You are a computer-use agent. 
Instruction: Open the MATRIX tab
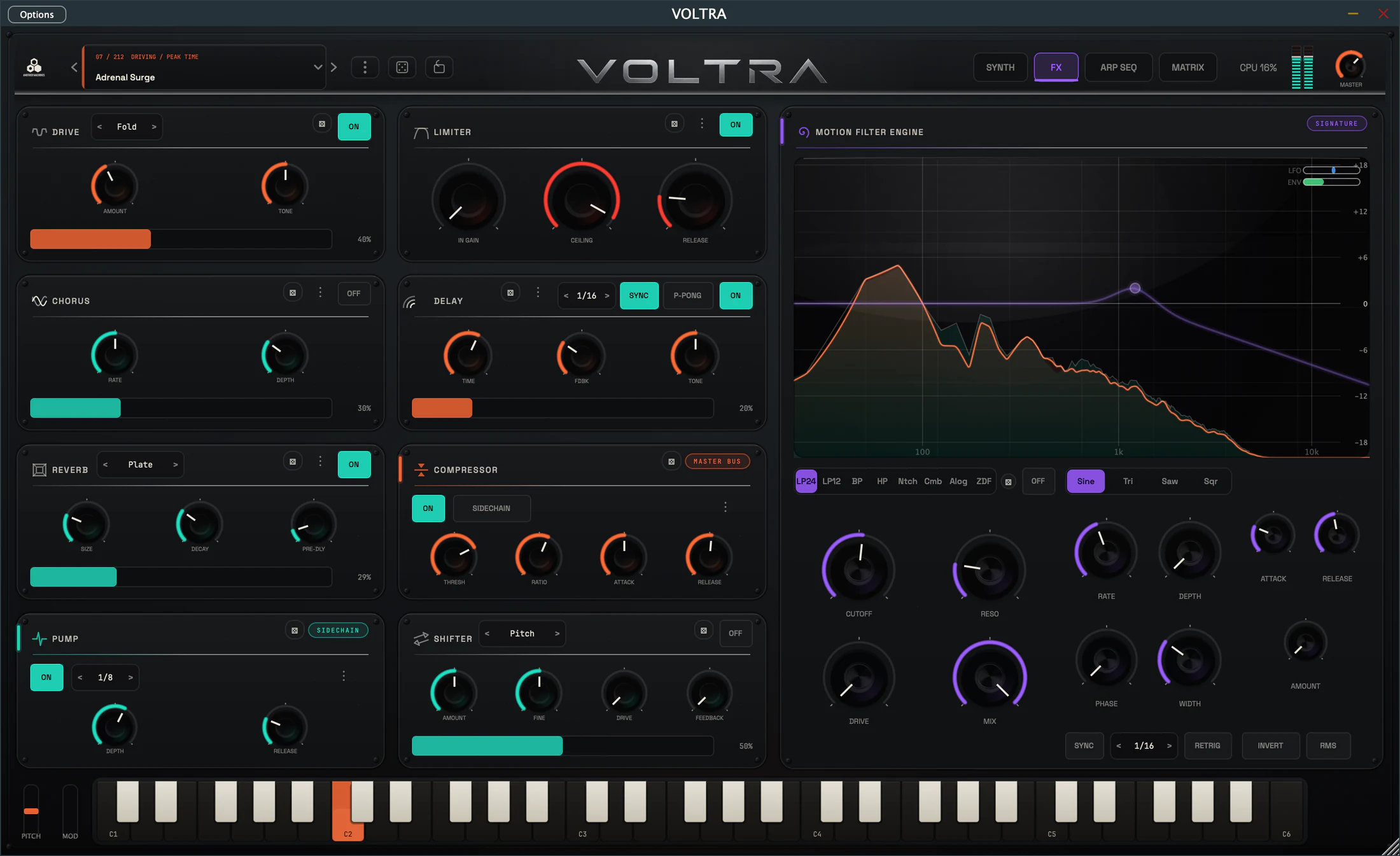tap(1188, 67)
